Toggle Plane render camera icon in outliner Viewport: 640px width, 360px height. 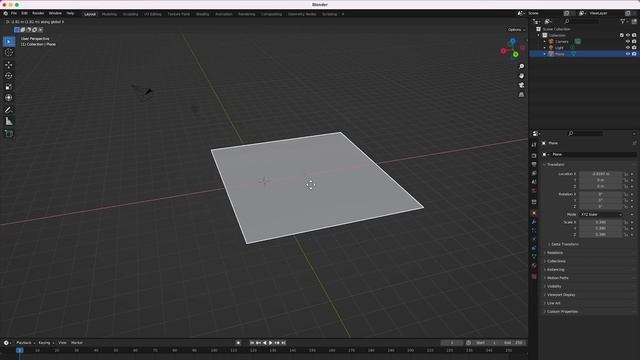[x=634, y=54]
